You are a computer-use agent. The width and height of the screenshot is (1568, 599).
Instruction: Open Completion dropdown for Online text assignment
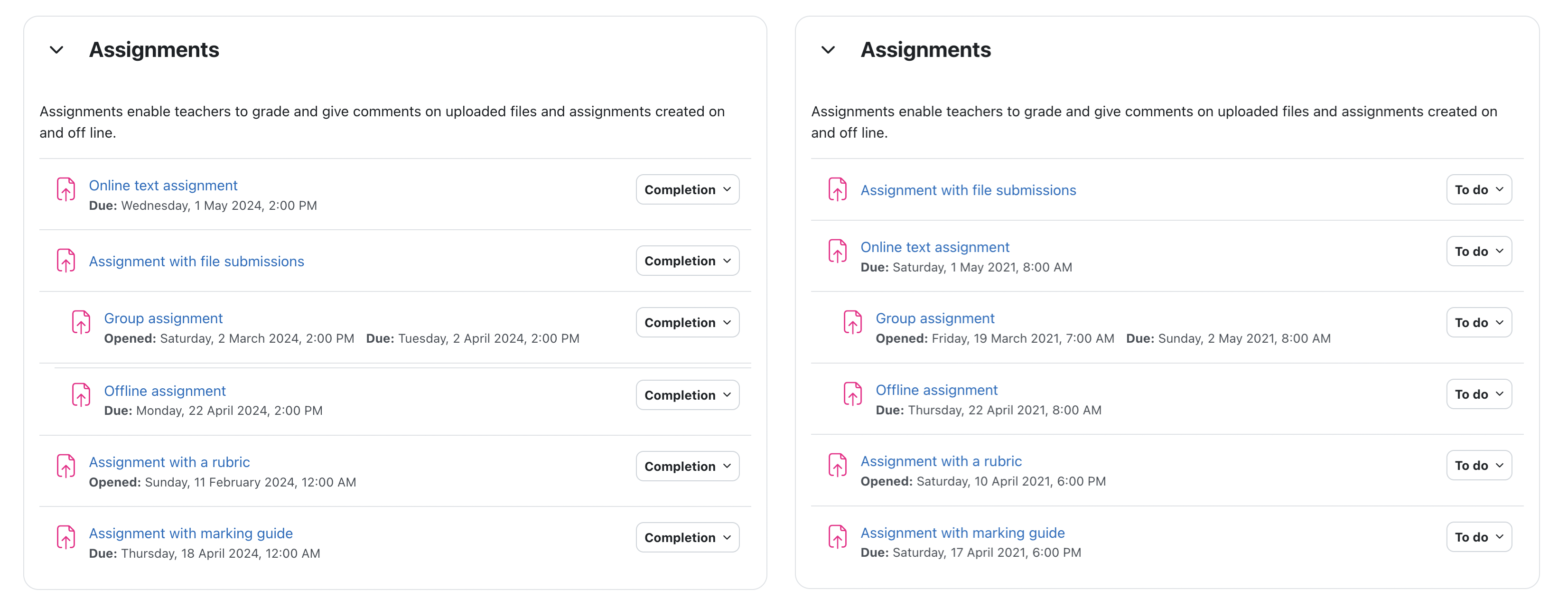click(x=687, y=189)
